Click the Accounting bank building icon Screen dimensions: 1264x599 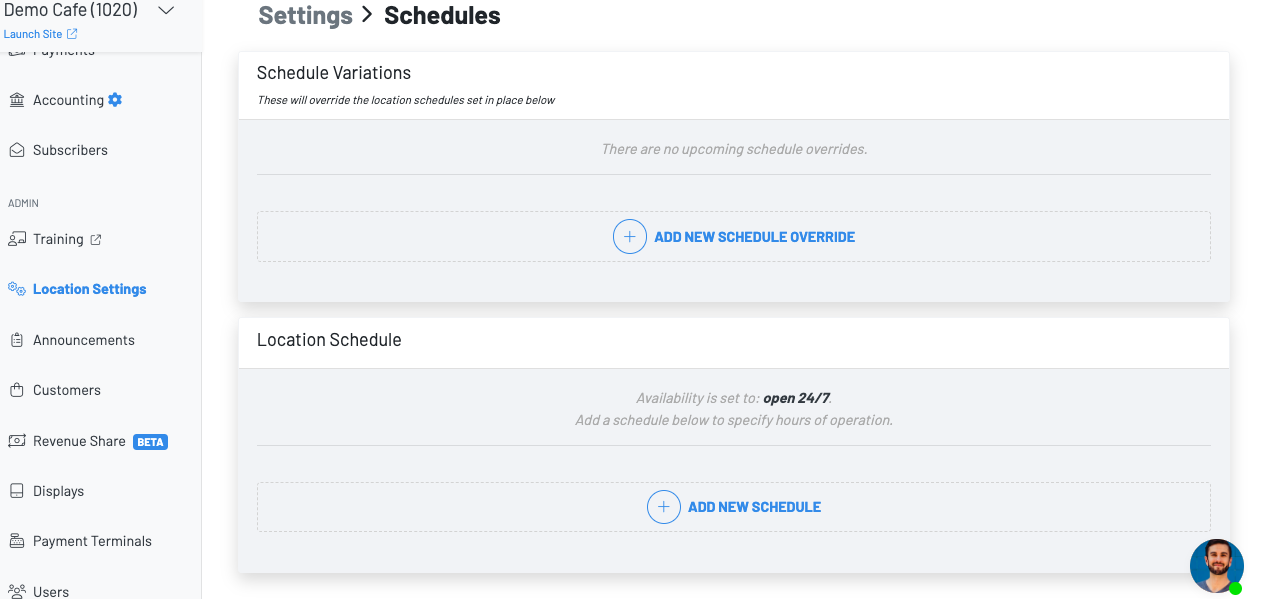coord(16,100)
